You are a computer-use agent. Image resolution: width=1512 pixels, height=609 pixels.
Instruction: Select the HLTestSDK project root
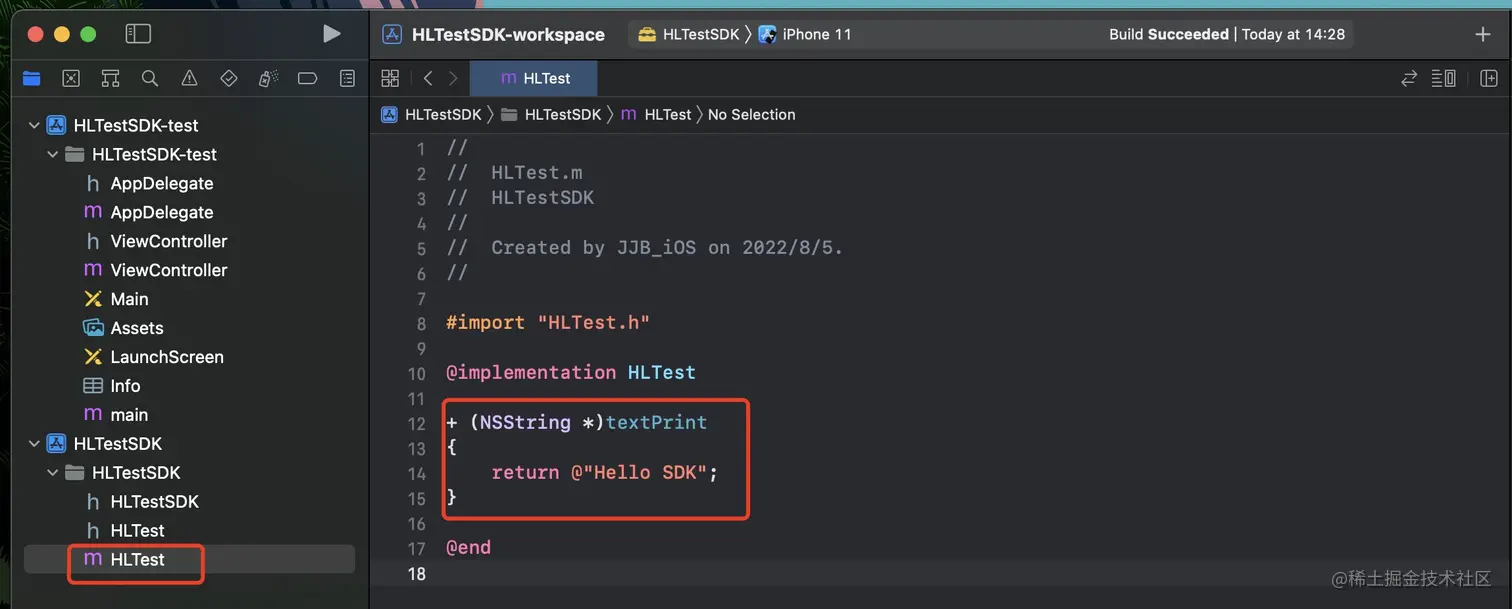(x=118, y=443)
